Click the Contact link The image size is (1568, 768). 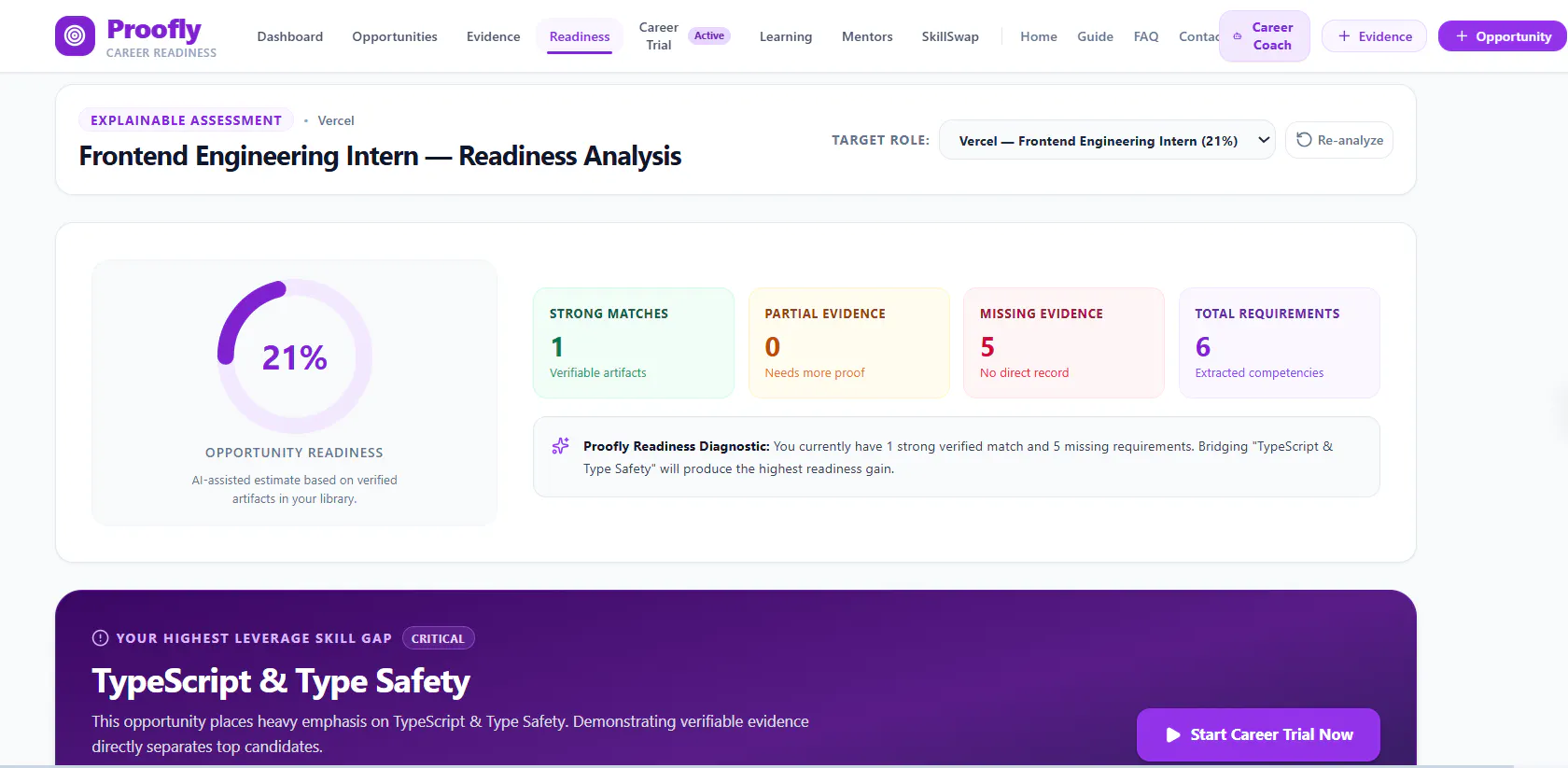point(1198,36)
